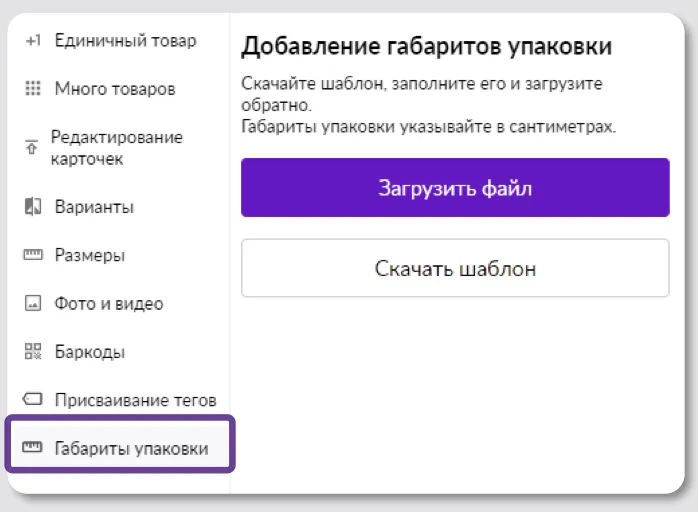
Task: Select the Баркоды menu label
Action: click(89, 352)
